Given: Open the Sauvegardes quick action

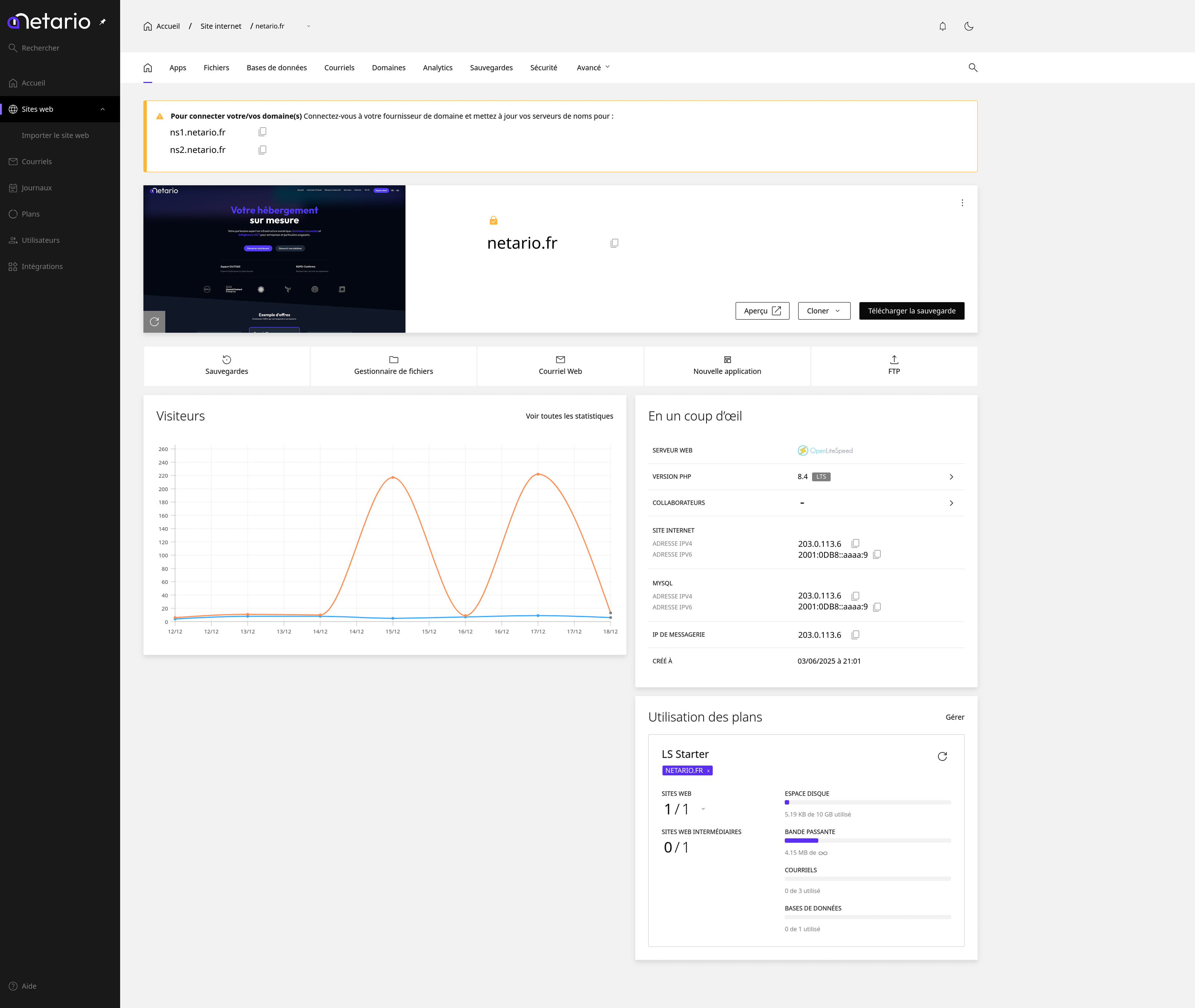Looking at the screenshot, I should coord(226,366).
